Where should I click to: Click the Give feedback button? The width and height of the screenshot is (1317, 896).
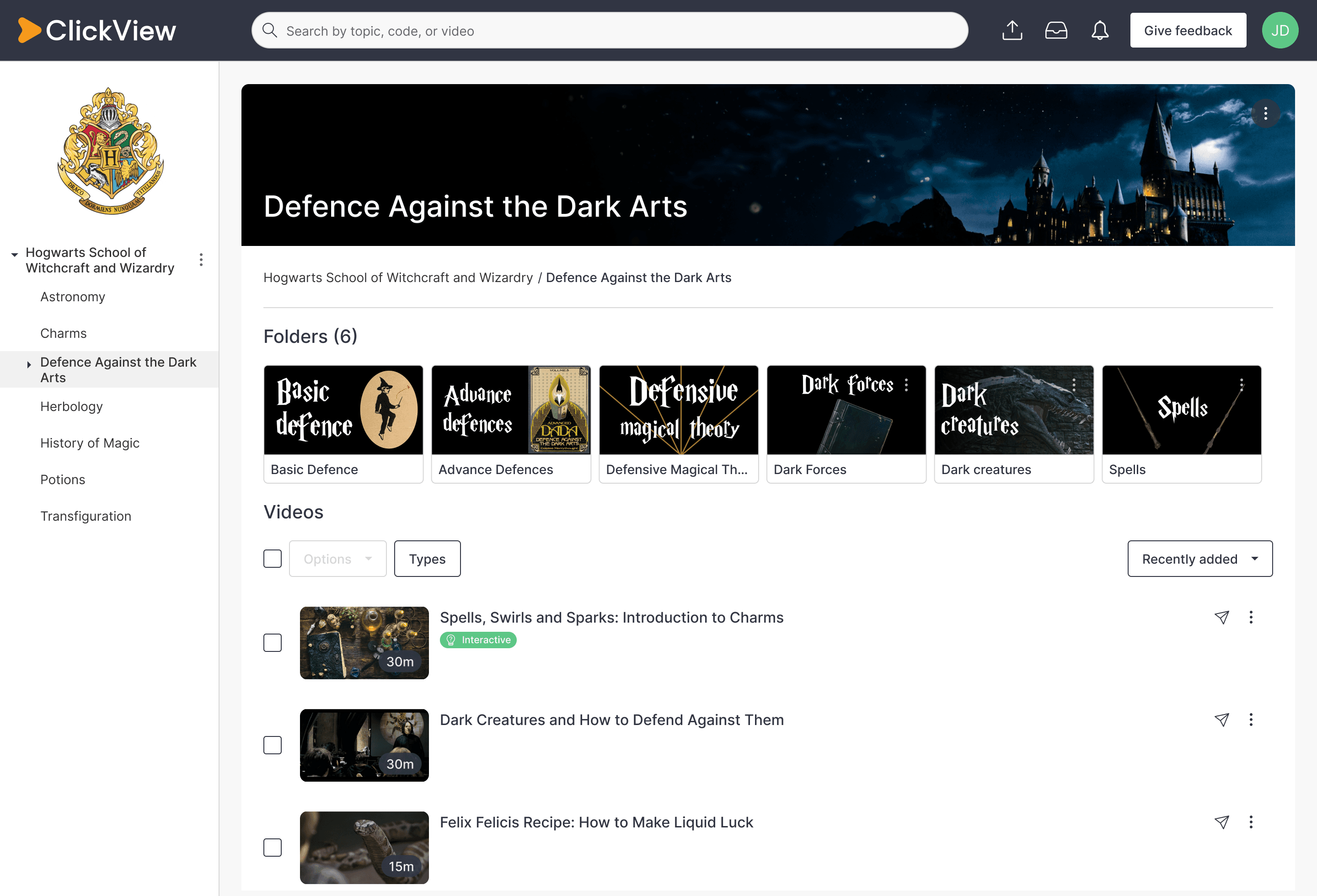point(1189,31)
